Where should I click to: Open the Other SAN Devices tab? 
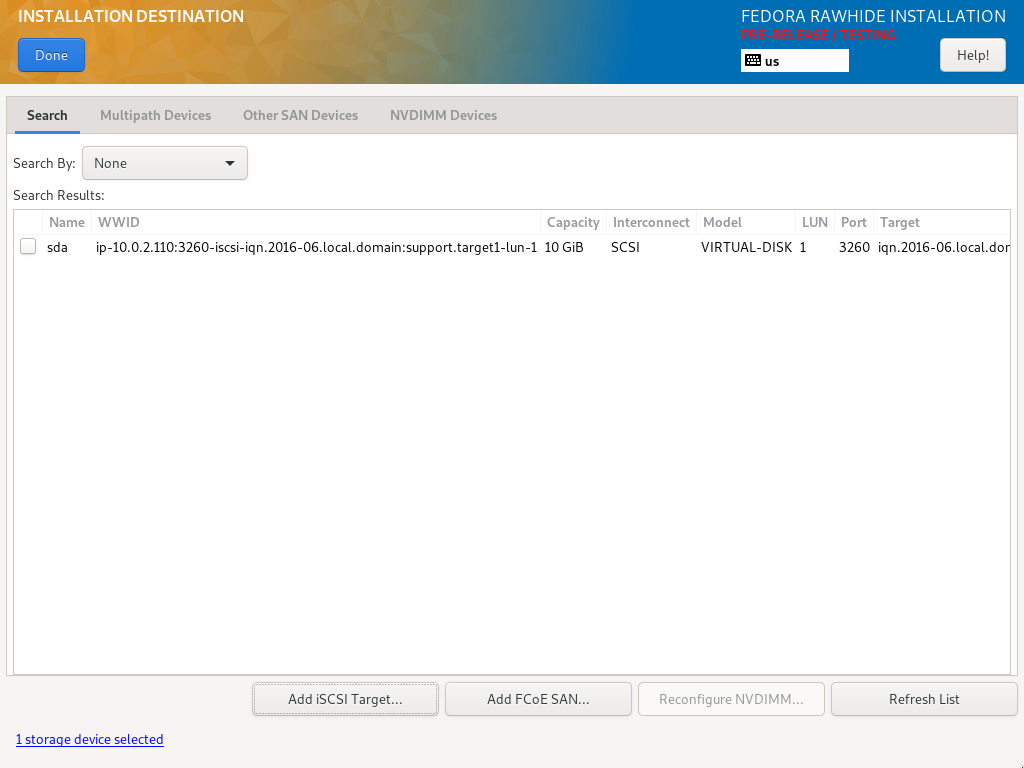300,116
